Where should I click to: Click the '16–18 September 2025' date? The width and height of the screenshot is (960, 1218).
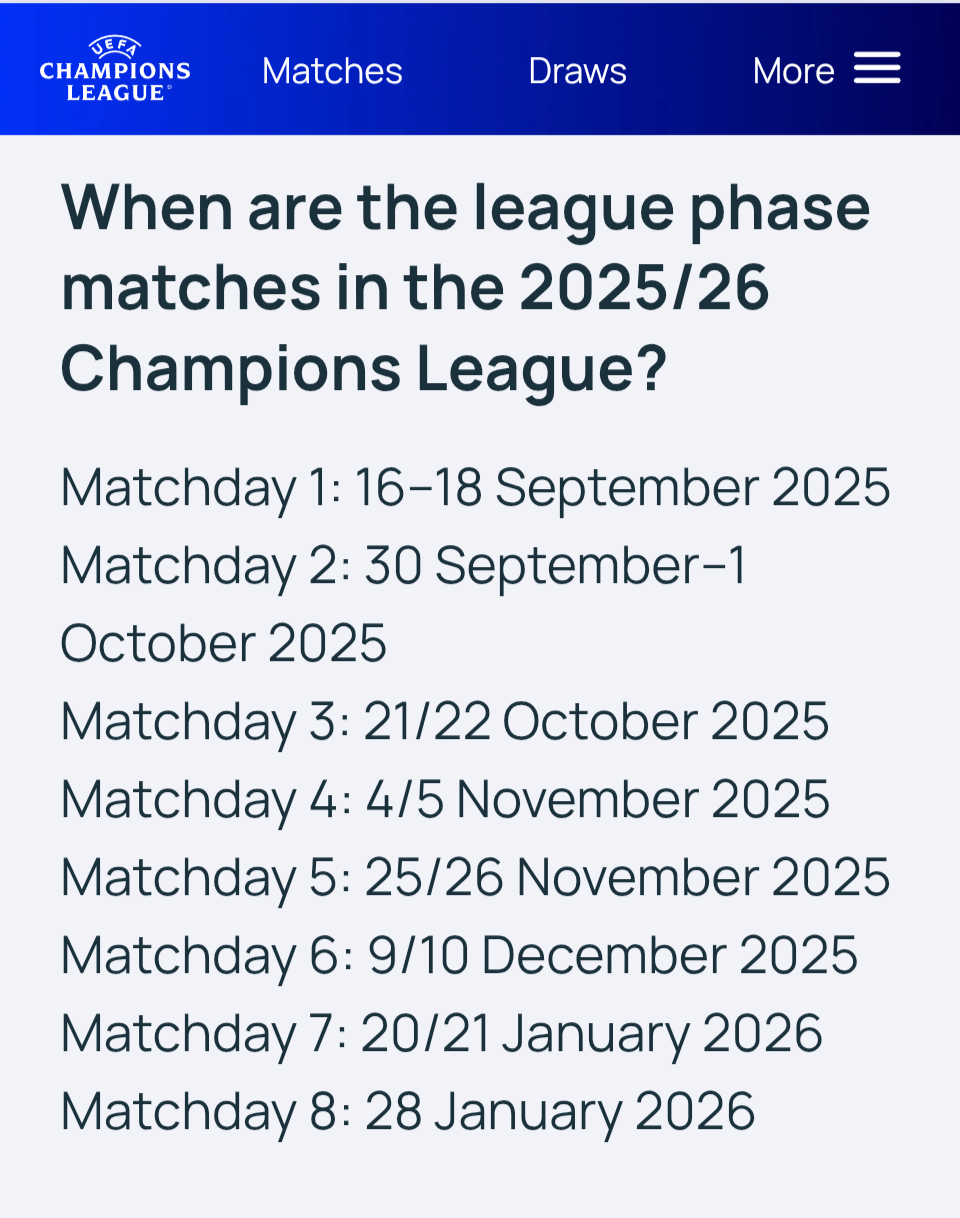coord(622,487)
